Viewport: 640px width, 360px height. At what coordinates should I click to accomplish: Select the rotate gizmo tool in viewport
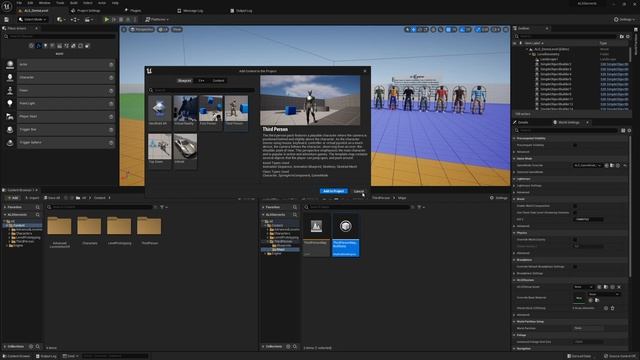click(420, 29)
